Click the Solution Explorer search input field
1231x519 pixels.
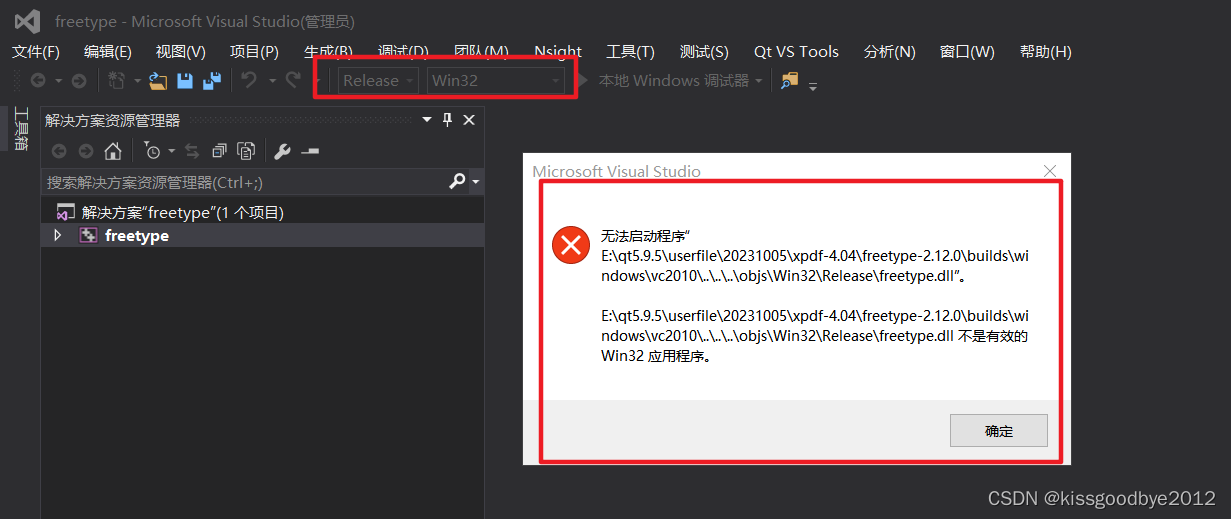[x=245, y=182]
